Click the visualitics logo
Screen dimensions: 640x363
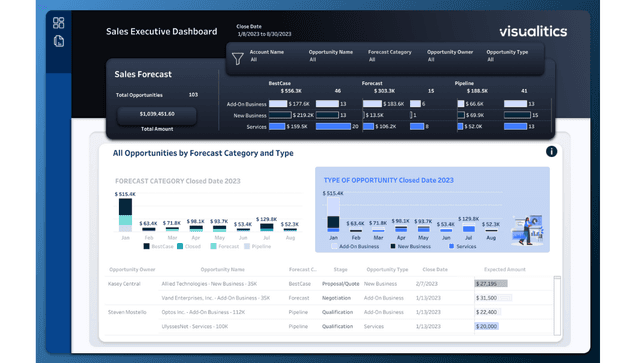(533, 31)
